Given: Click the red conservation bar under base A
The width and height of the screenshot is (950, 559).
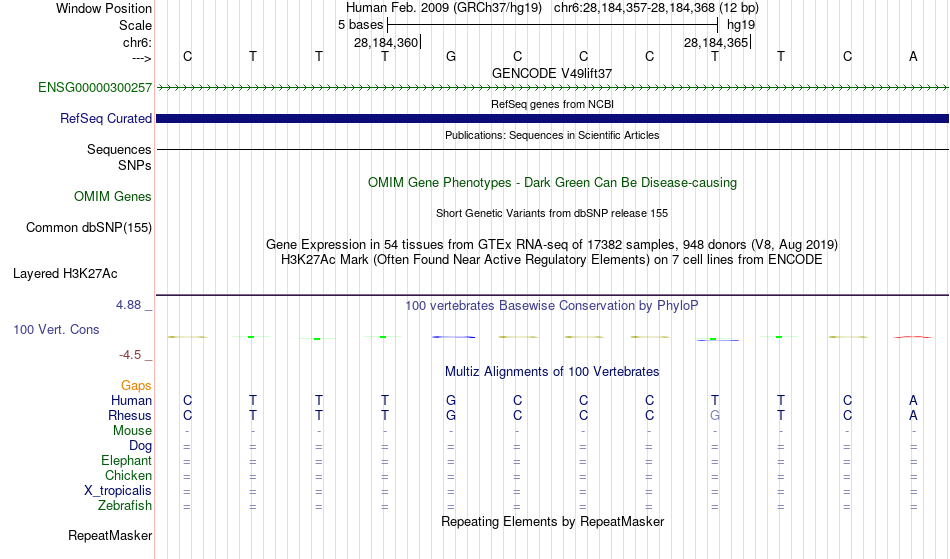Looking at the screenshot, I should [x=912, y=337].
